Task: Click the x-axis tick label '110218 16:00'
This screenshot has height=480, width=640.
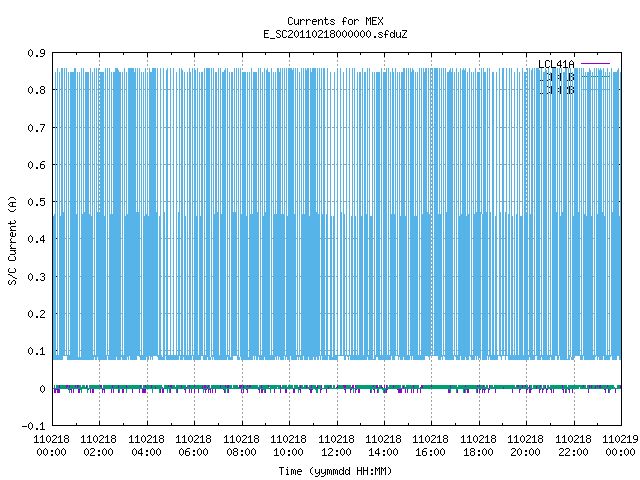Action: (x=430, y=446)
